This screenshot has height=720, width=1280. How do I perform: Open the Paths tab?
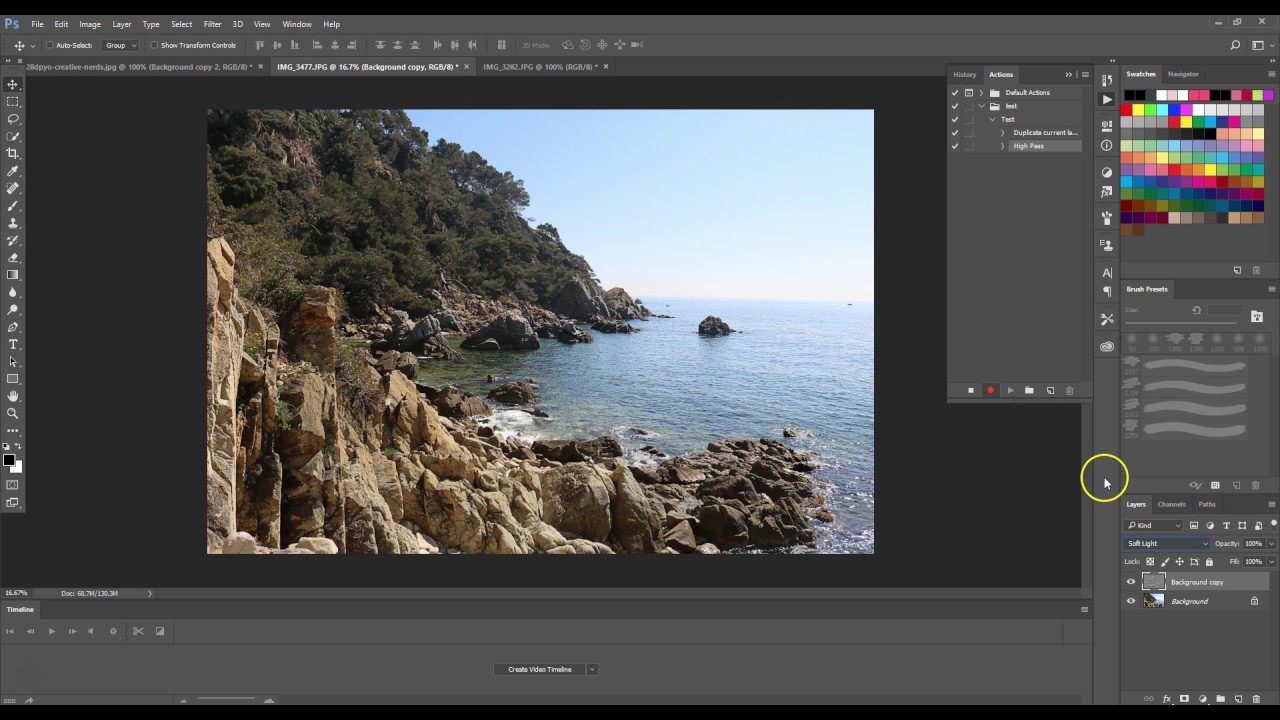point(1207,504)
